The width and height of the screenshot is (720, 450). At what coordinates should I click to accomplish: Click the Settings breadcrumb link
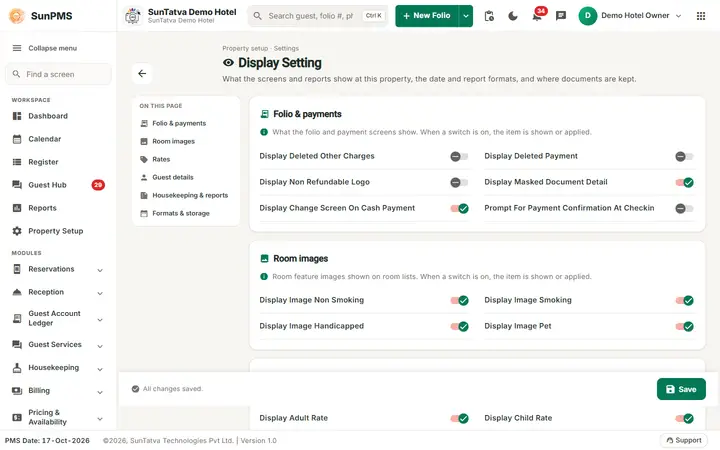click(x=286, y=48)
